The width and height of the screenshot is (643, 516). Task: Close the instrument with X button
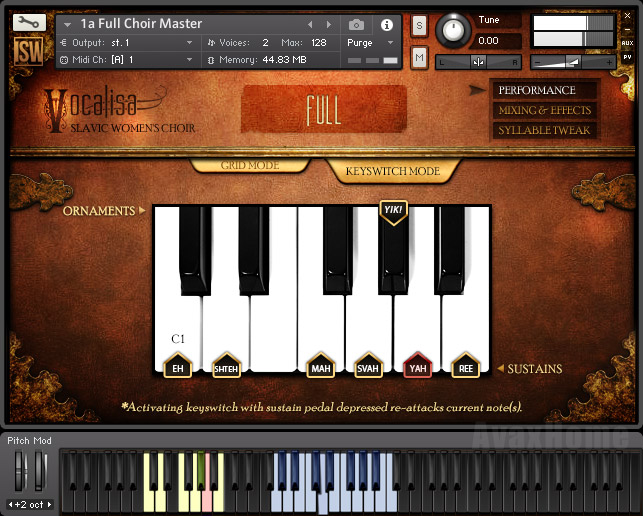(627, 16)
